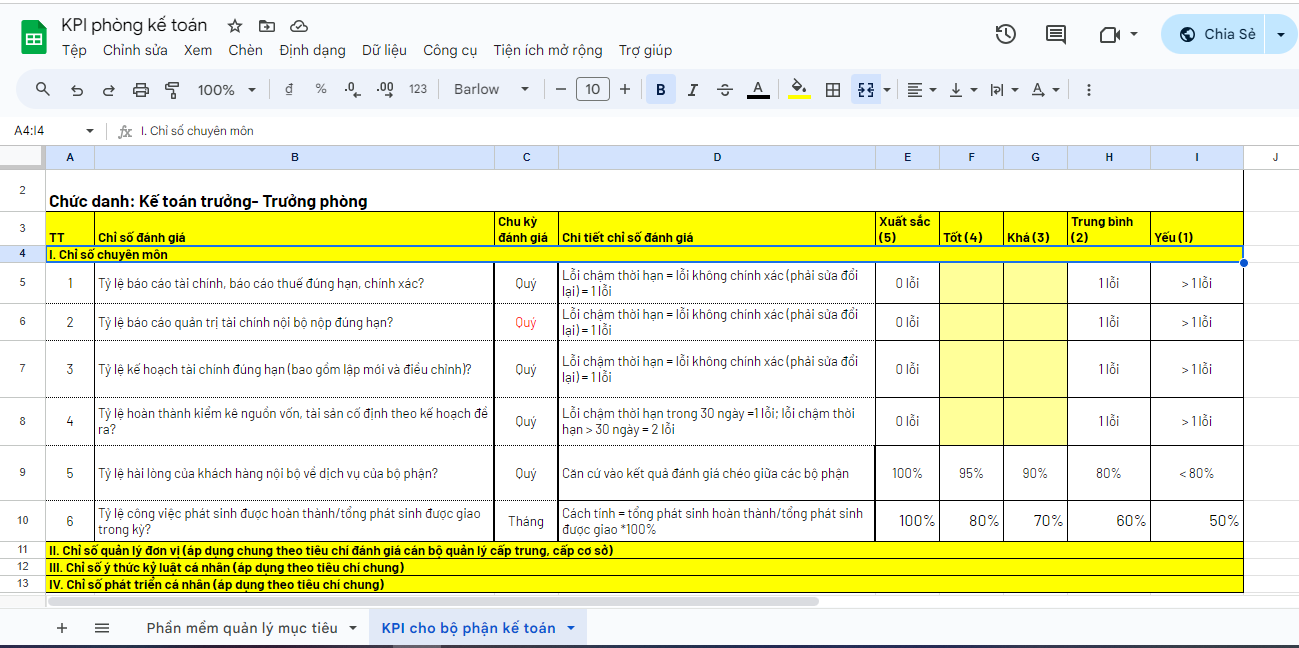Open the Định dạng menu
Image resolution: width=1299 pixels, height=648 pixels.
click(312, 50)
